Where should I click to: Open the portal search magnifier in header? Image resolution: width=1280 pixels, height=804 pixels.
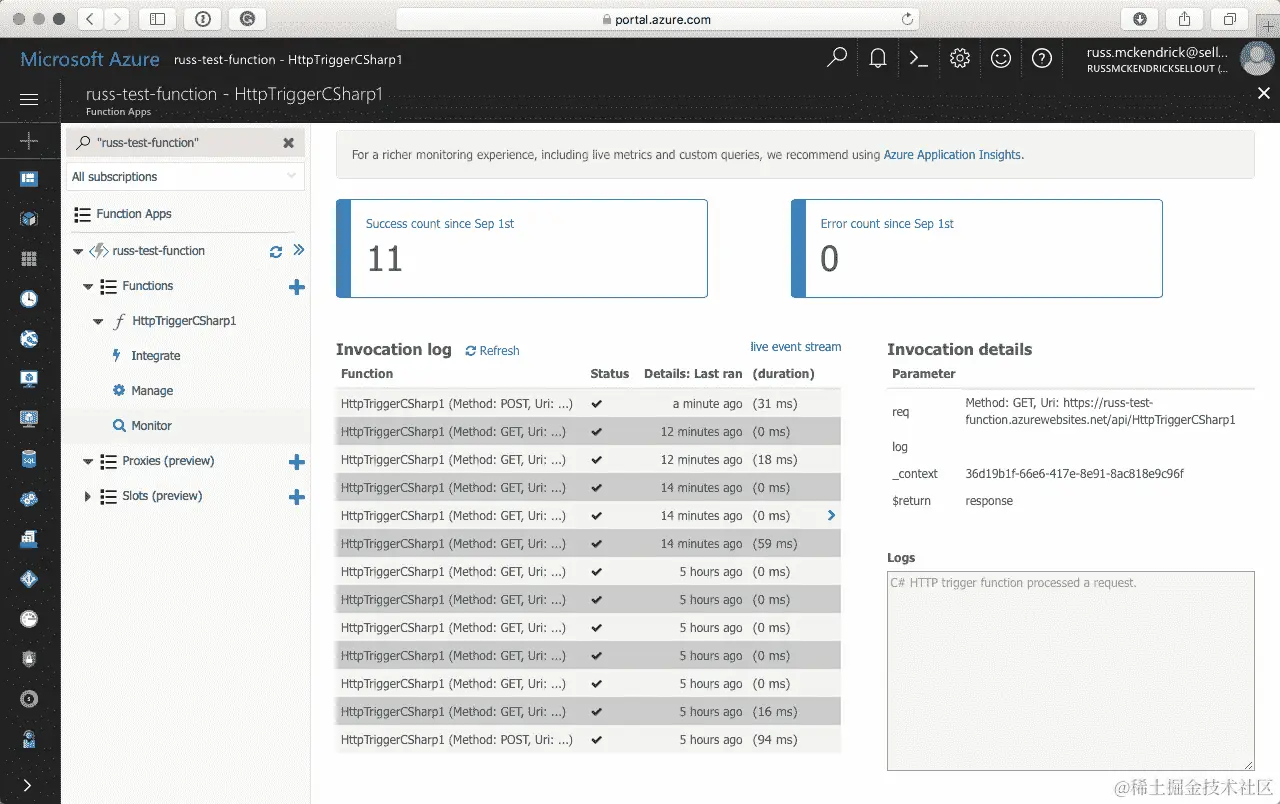point(837,58)
